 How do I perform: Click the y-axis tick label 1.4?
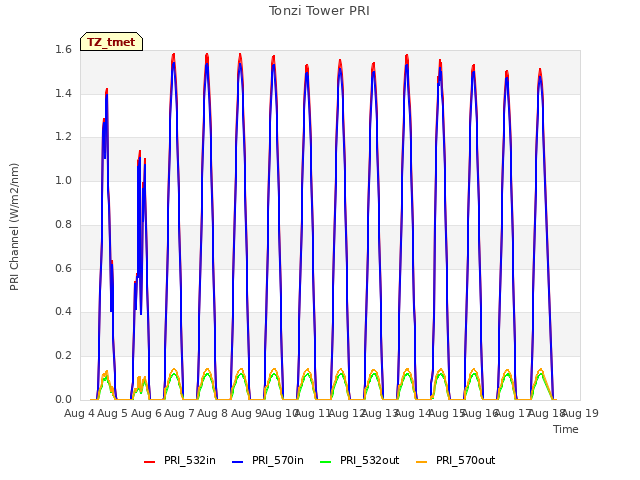coord(63,93)
